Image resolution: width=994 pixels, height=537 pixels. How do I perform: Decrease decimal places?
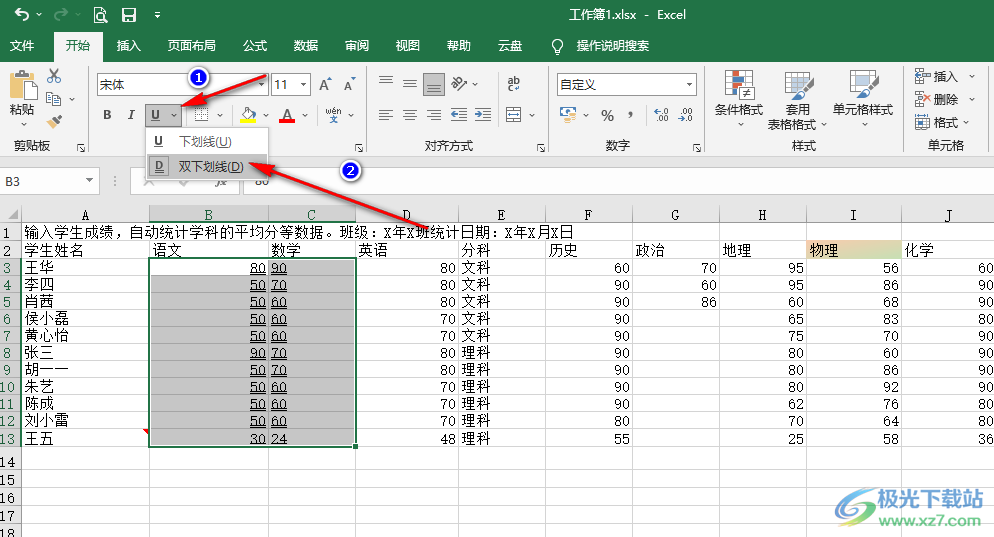(686, 115)
